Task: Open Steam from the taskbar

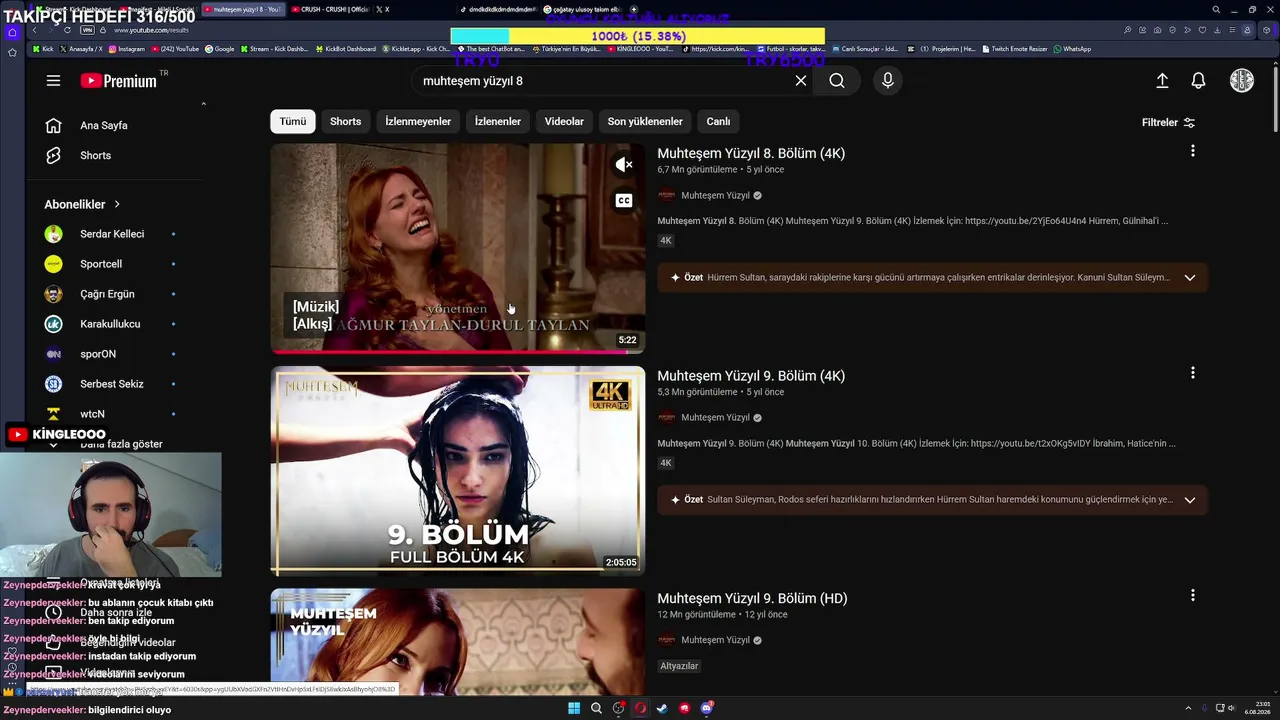Action: (x=662, y=708)
